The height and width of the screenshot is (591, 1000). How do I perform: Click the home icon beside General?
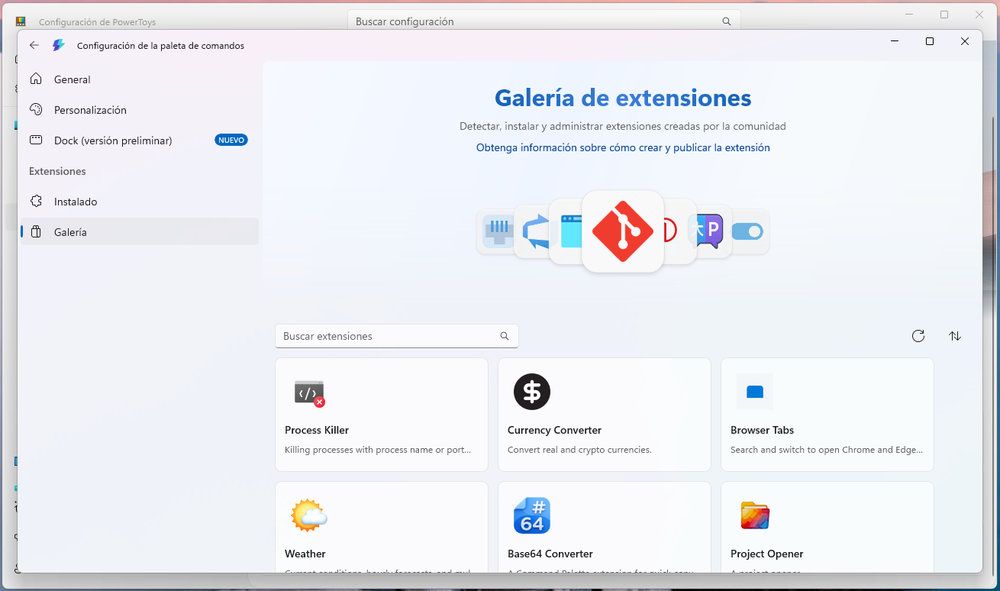point(36,78)
